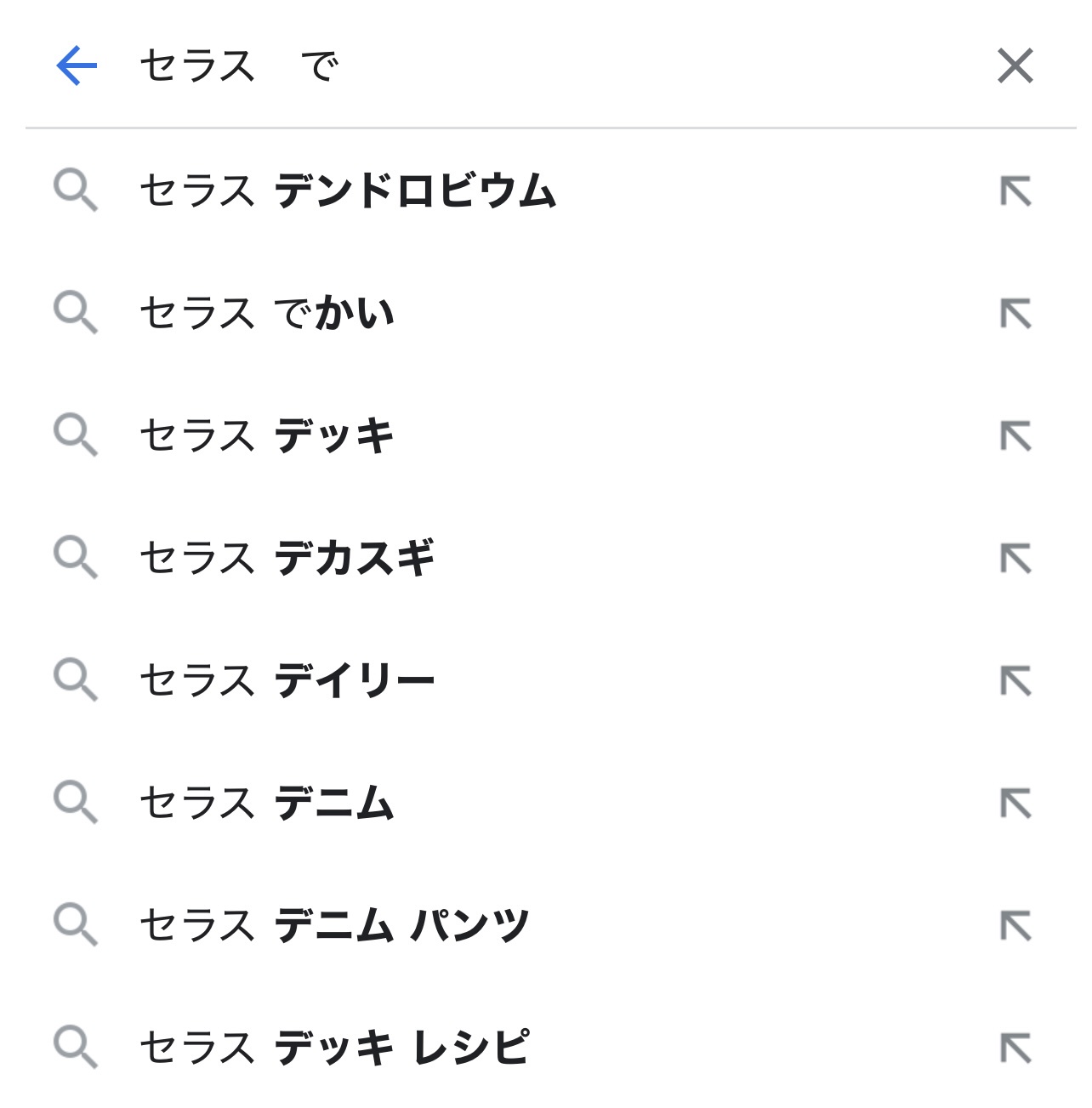The image size is (1092, 1108).
Task: Click the arrow icon next to デカスギ
Action: (x=1015, y=559)
